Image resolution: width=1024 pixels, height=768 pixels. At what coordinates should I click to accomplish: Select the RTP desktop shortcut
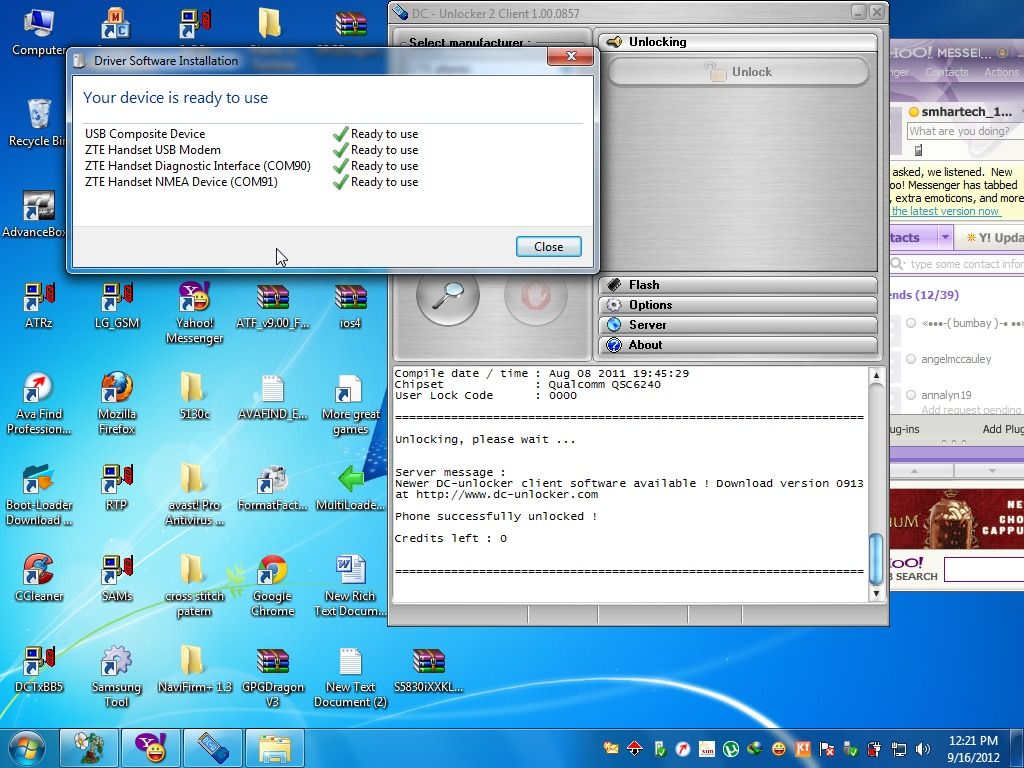117,487
